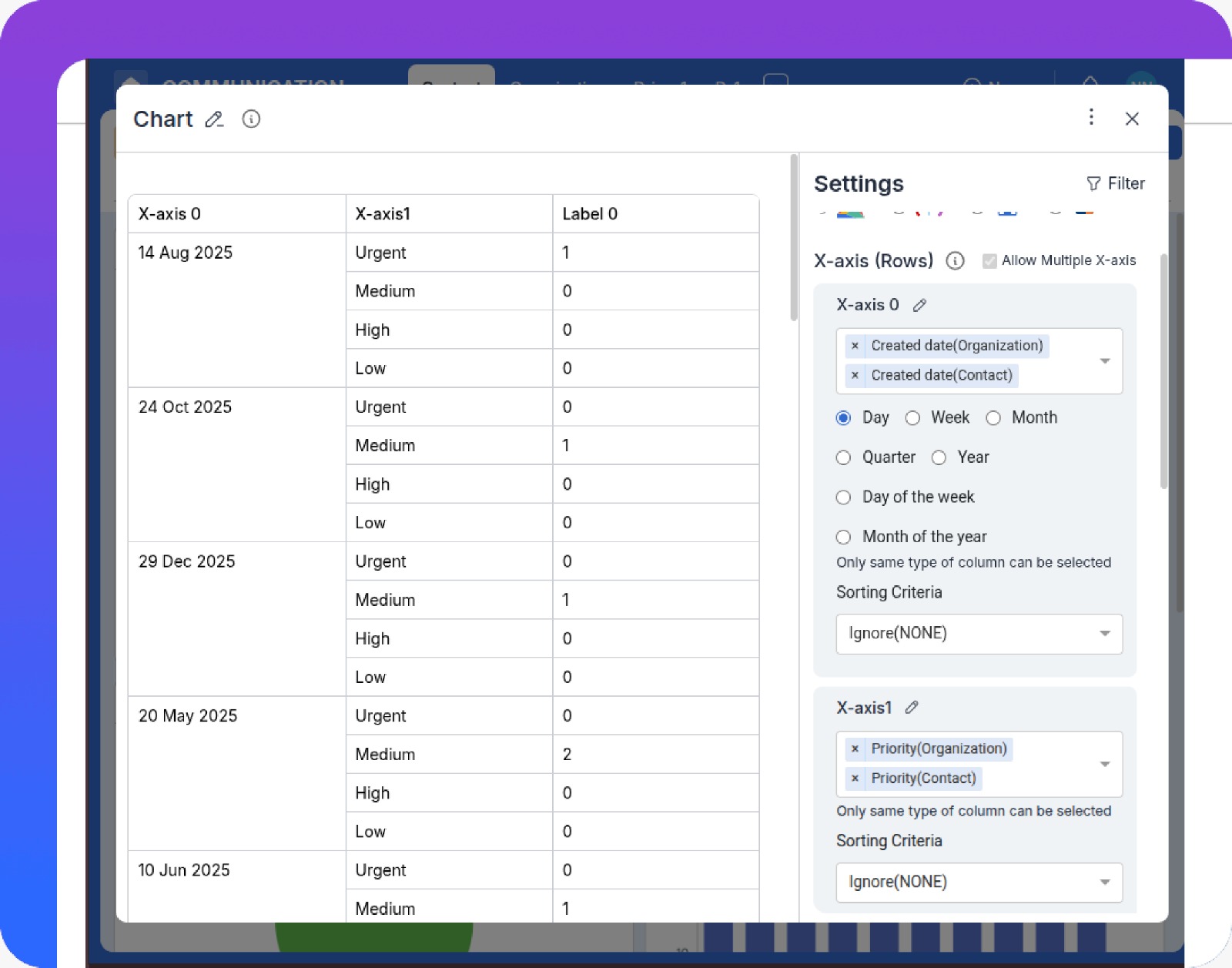Open the info icon beside Chart title
The width and height of the screenshot is (1232, 968).
[x=251, y=119]
